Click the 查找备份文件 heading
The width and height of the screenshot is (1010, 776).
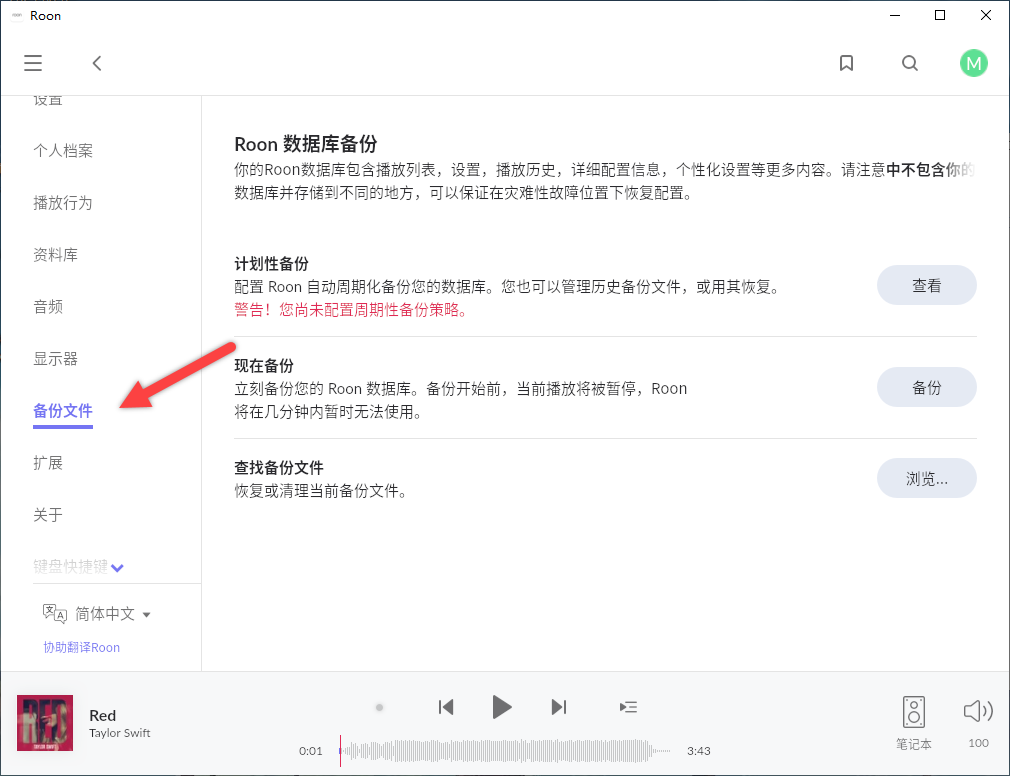click(x=279, y=468)
